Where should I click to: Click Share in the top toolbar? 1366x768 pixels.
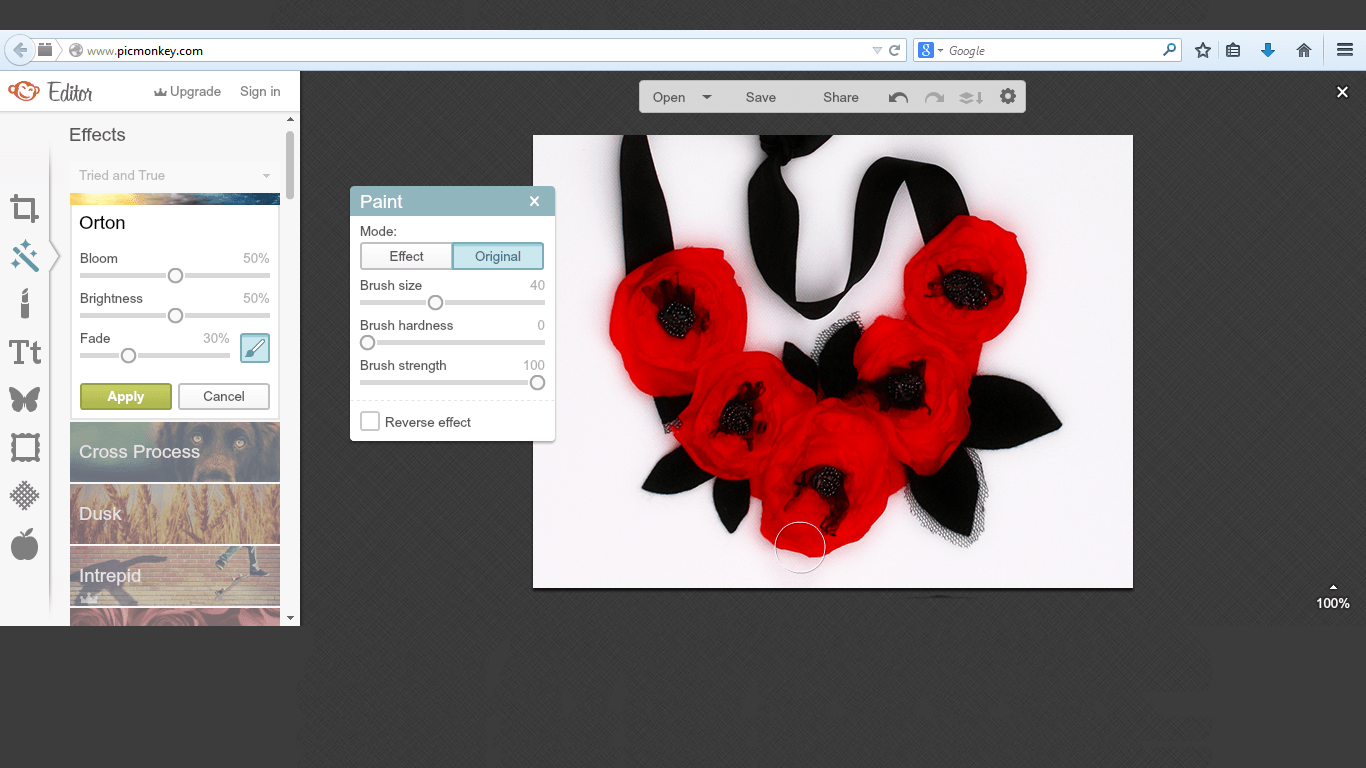click(840, 97)
